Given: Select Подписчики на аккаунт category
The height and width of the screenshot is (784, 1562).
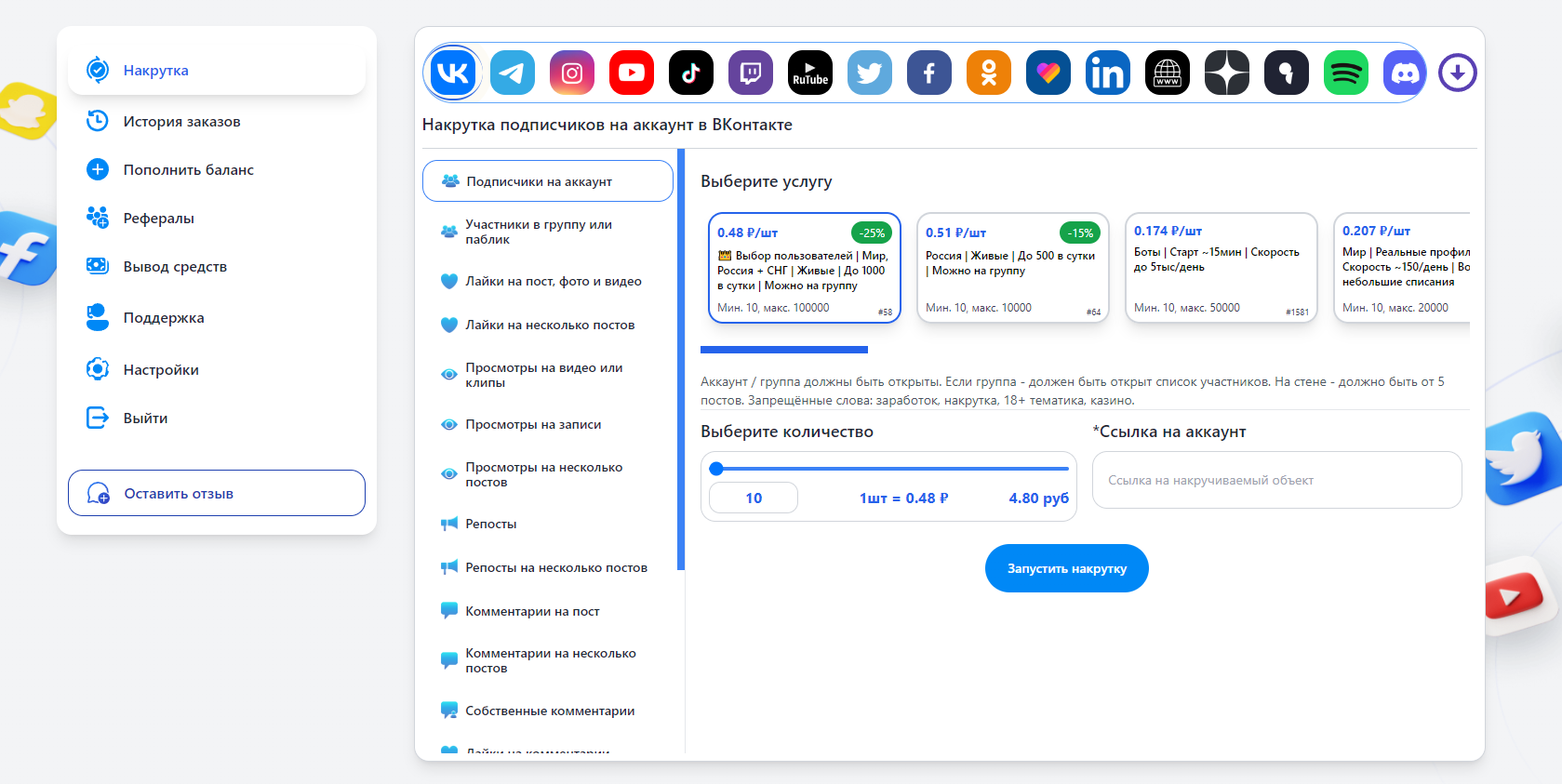Looking at the screenshot, I should pos(548,180).
